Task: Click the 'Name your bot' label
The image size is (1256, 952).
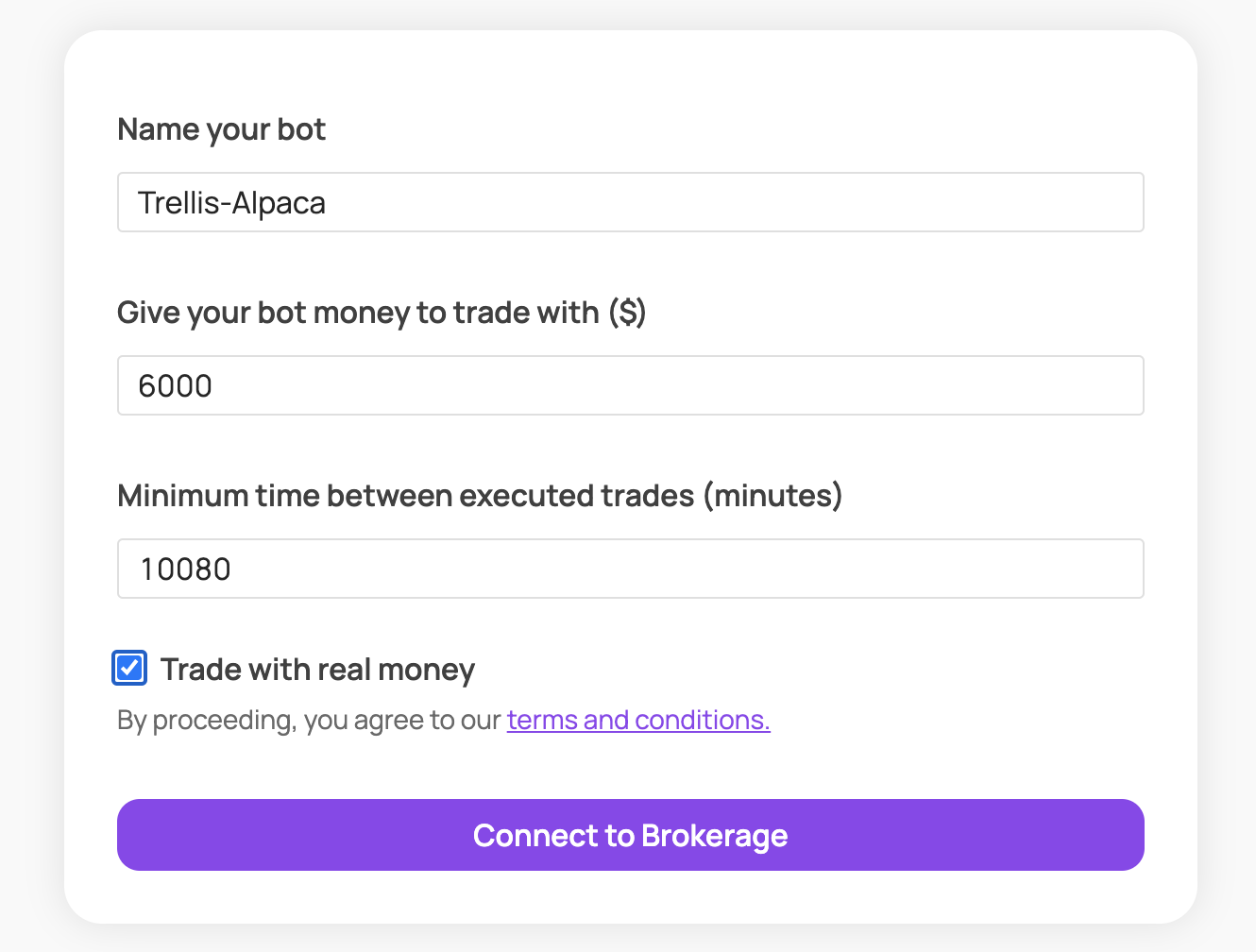Action: tap(221, 129)
